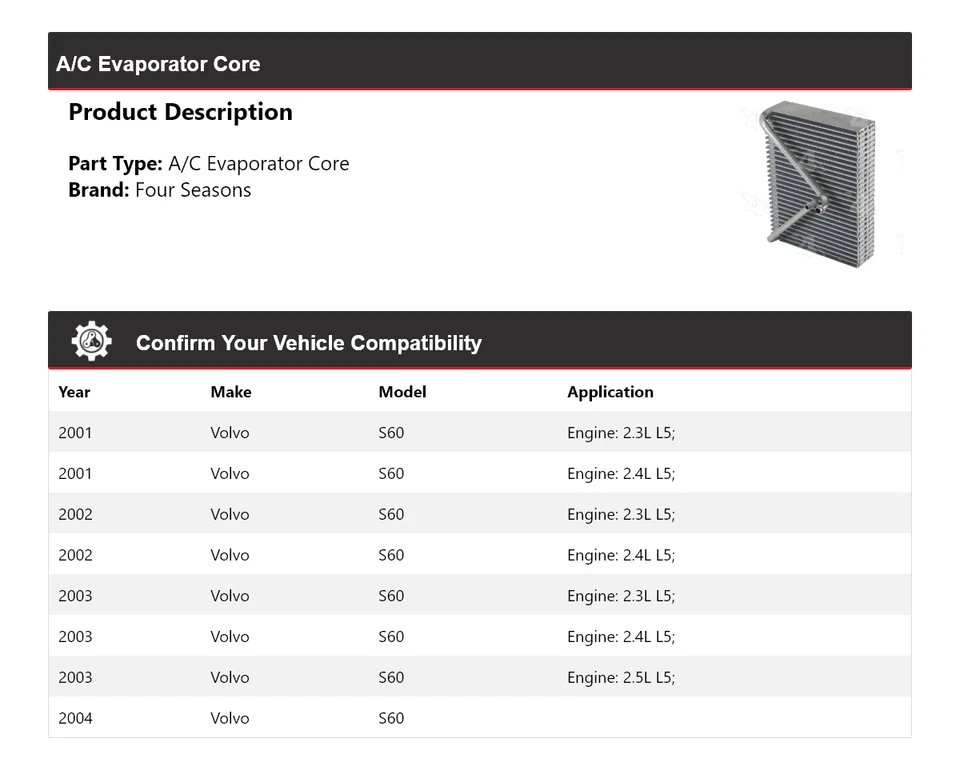Image resolution: width=960 pixels, height=770 pixels.
Task: Click the evaporator core product image
Action: tap(817, 187)
